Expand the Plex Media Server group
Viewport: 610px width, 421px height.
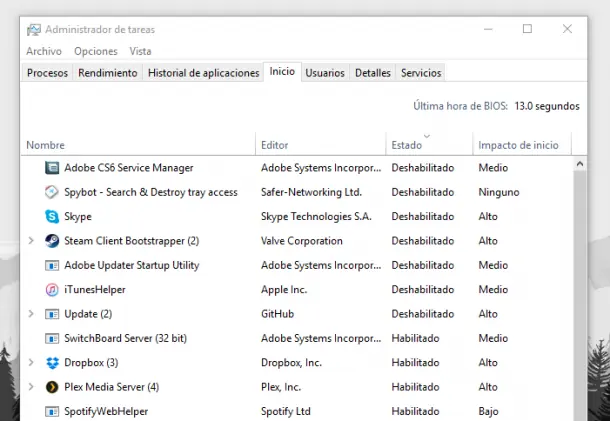click(x=31, y=387)
